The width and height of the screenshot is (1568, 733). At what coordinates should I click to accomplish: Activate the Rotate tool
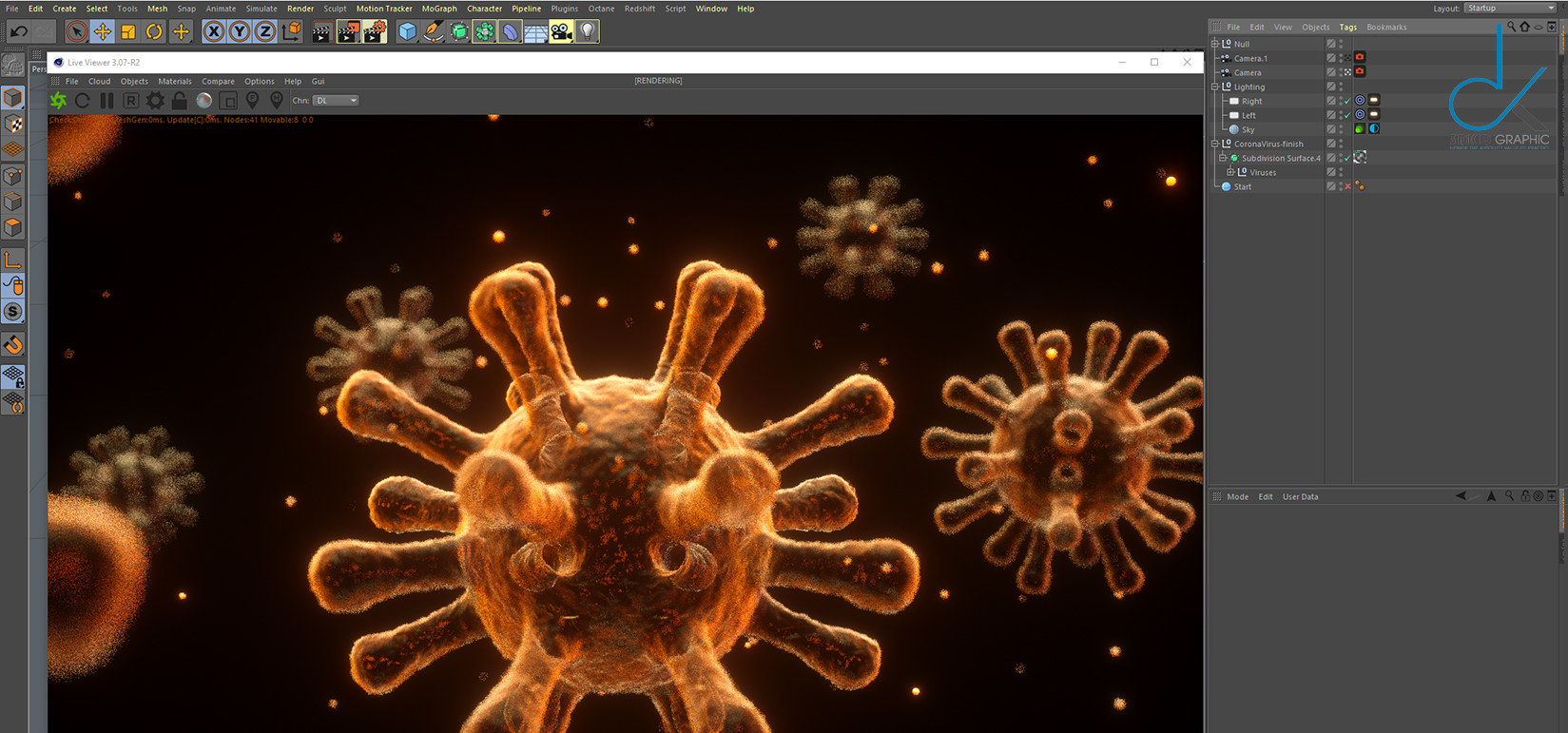(x=153, y=32)
